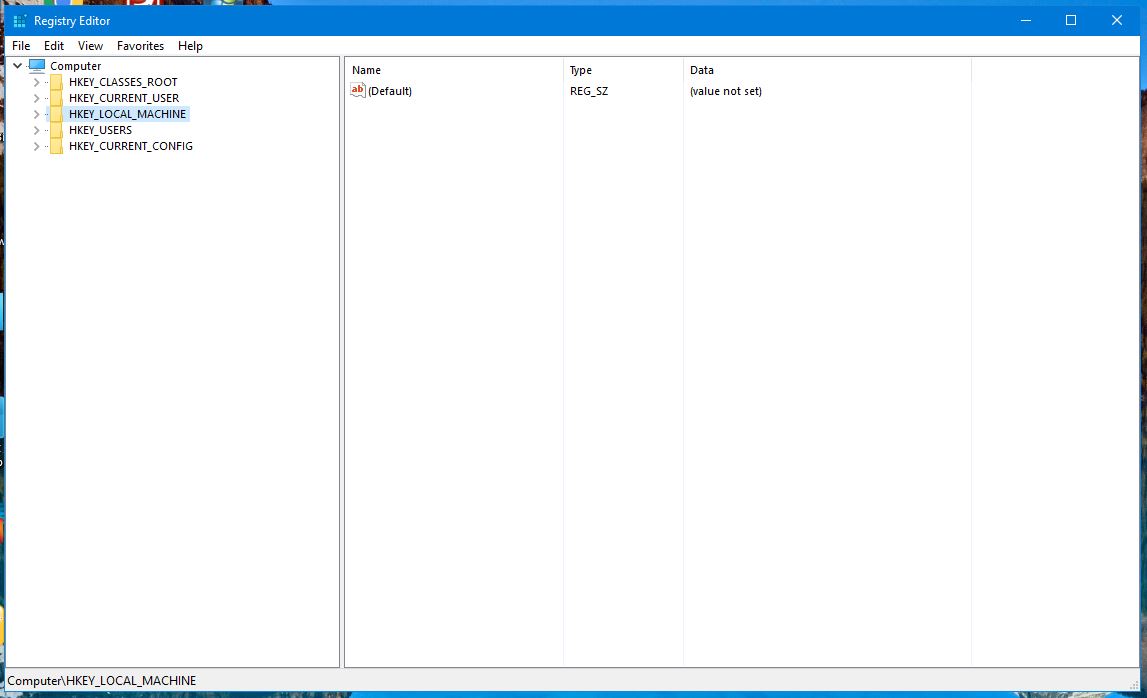This screenshot has height=698, width=1147.
Task: Collapse the Computer tree node
Action: [x=17, y=66]
